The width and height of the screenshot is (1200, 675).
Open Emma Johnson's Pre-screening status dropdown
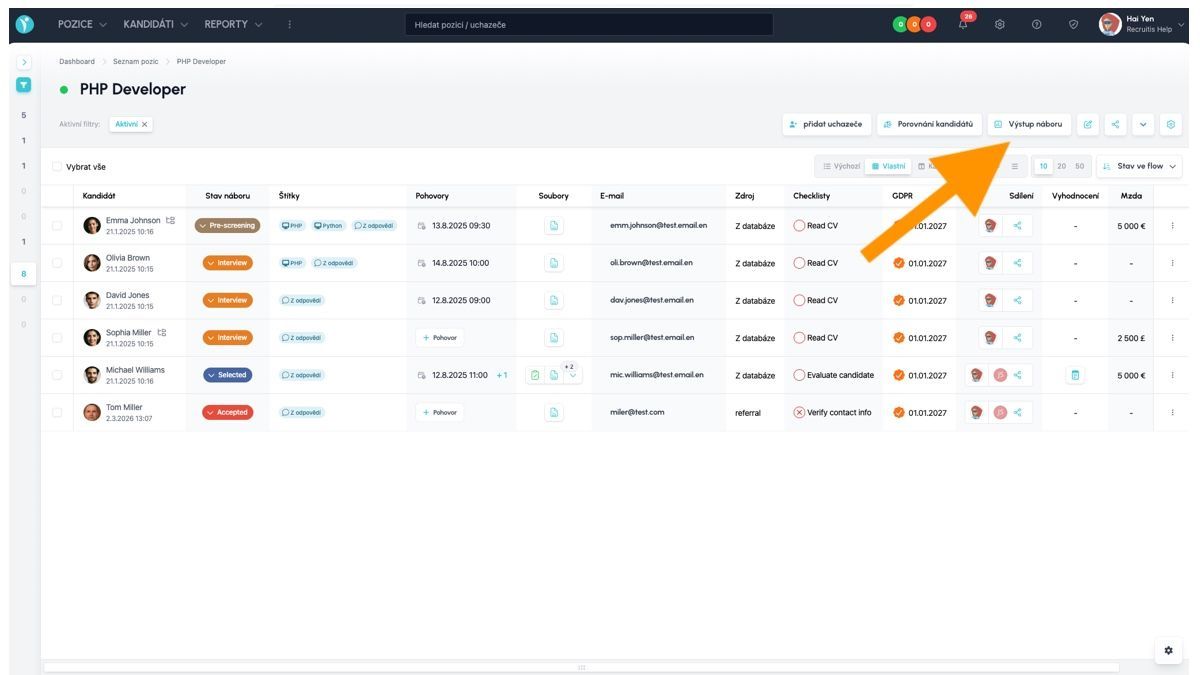coord(227,226)
